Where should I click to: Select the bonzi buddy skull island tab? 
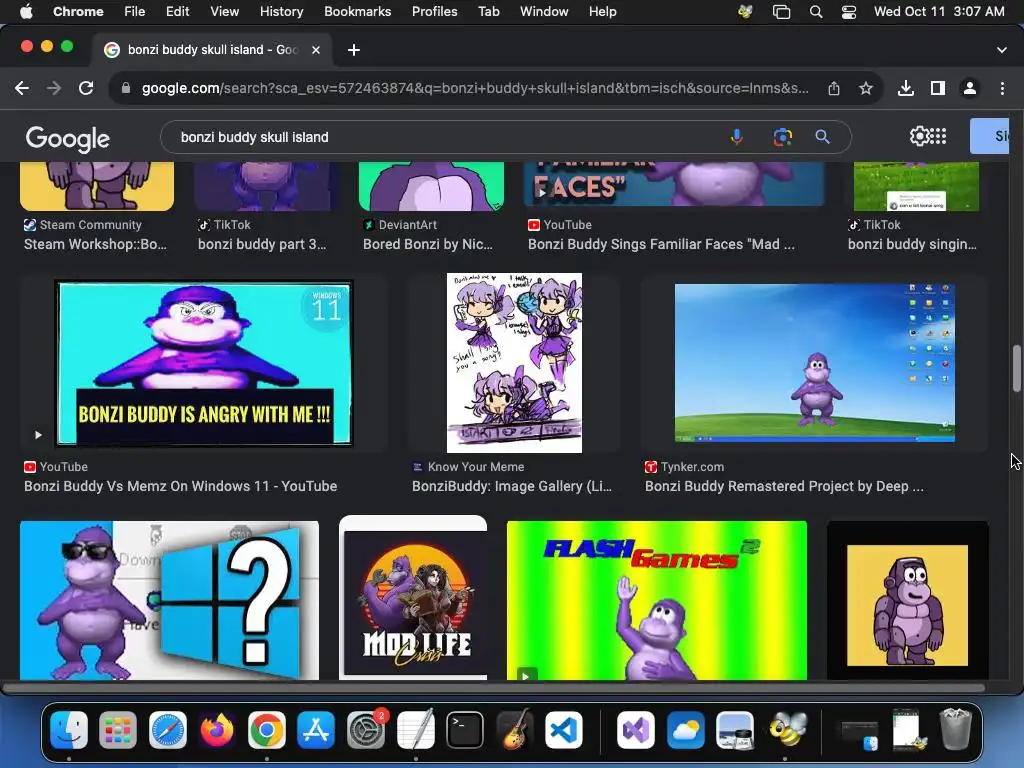[213, 50]
